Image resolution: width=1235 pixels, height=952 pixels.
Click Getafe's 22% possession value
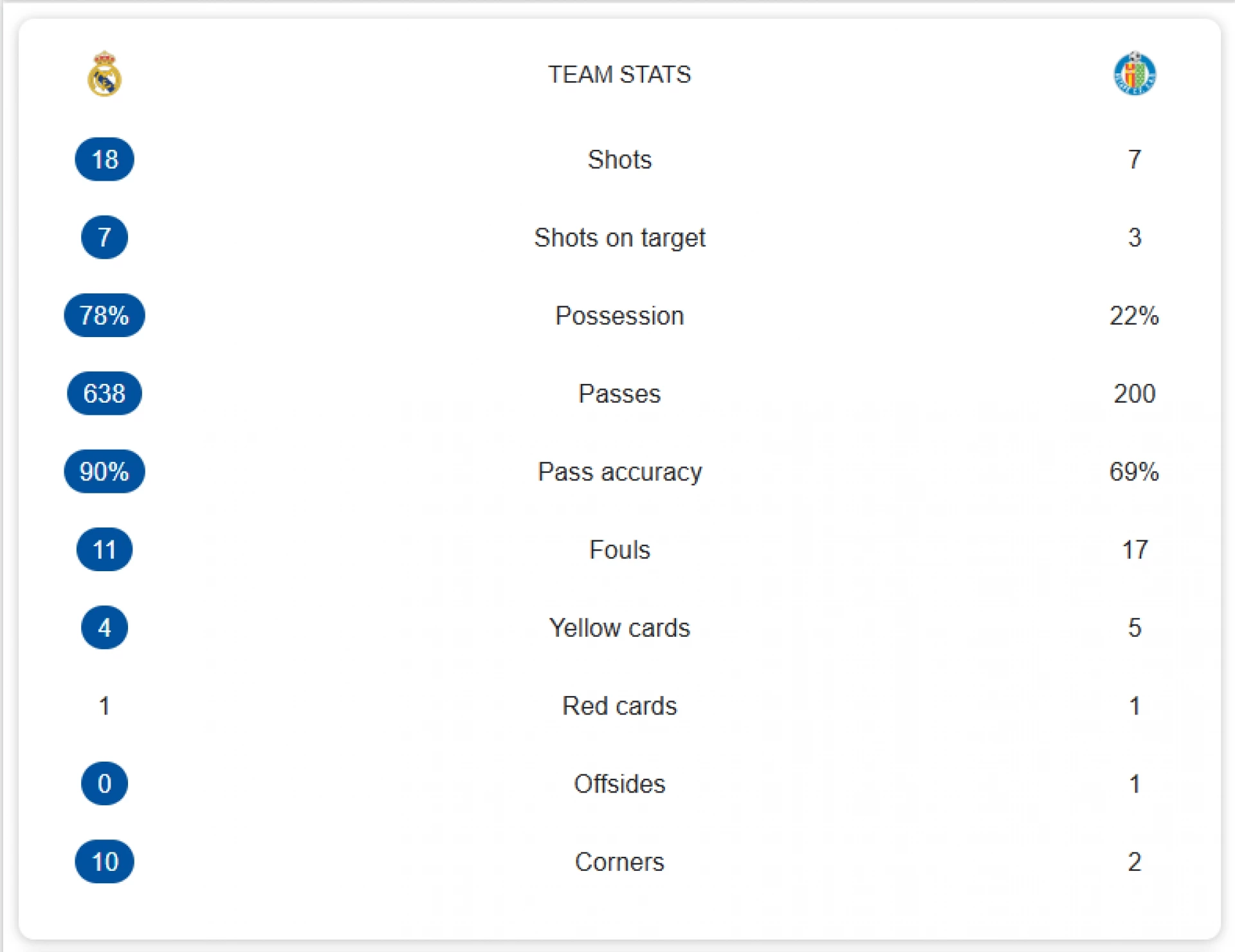(x=1134, y=316)
